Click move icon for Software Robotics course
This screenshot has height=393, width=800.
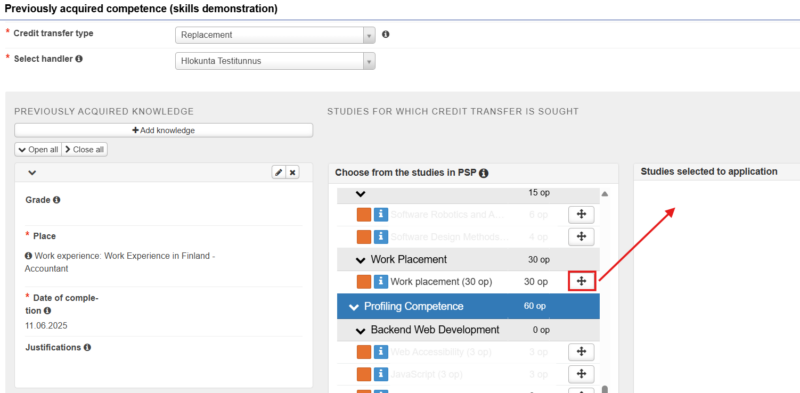pos(582,215)
